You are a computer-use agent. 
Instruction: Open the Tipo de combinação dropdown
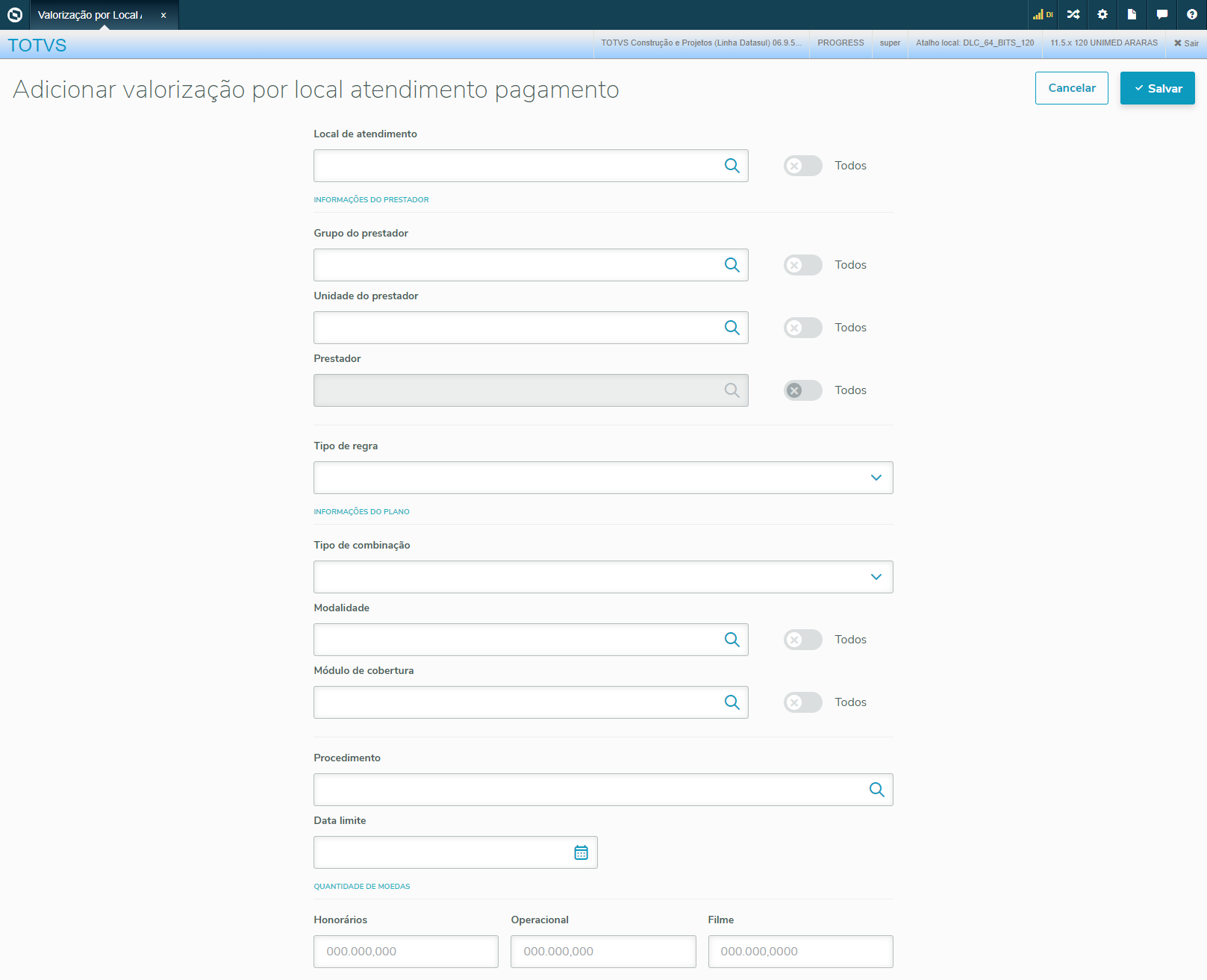coord(602,577)
